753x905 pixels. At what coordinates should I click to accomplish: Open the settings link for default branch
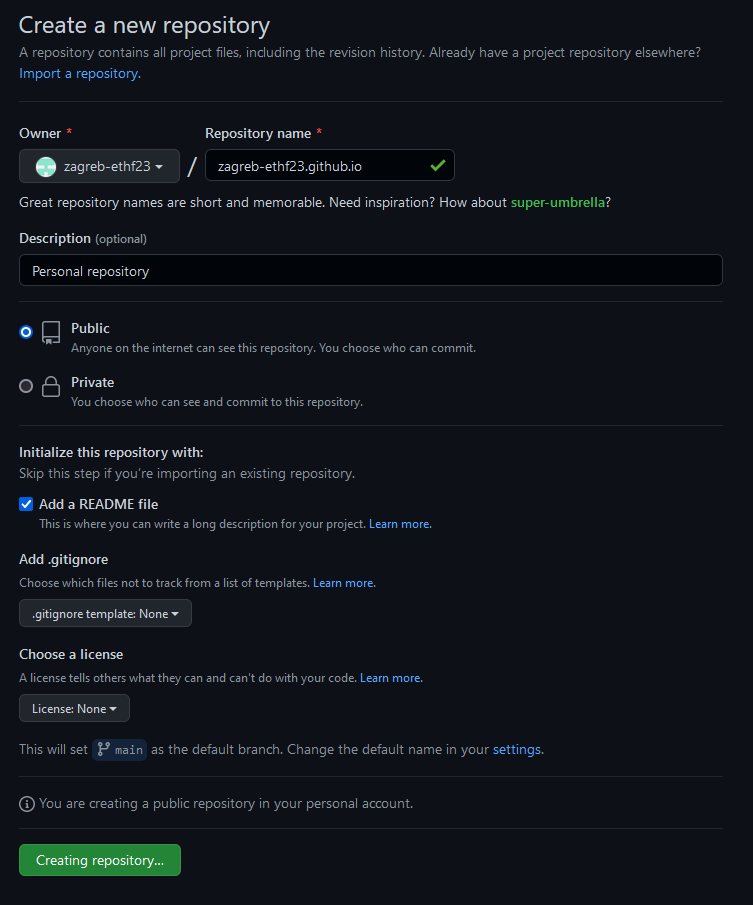click(517, 749)
